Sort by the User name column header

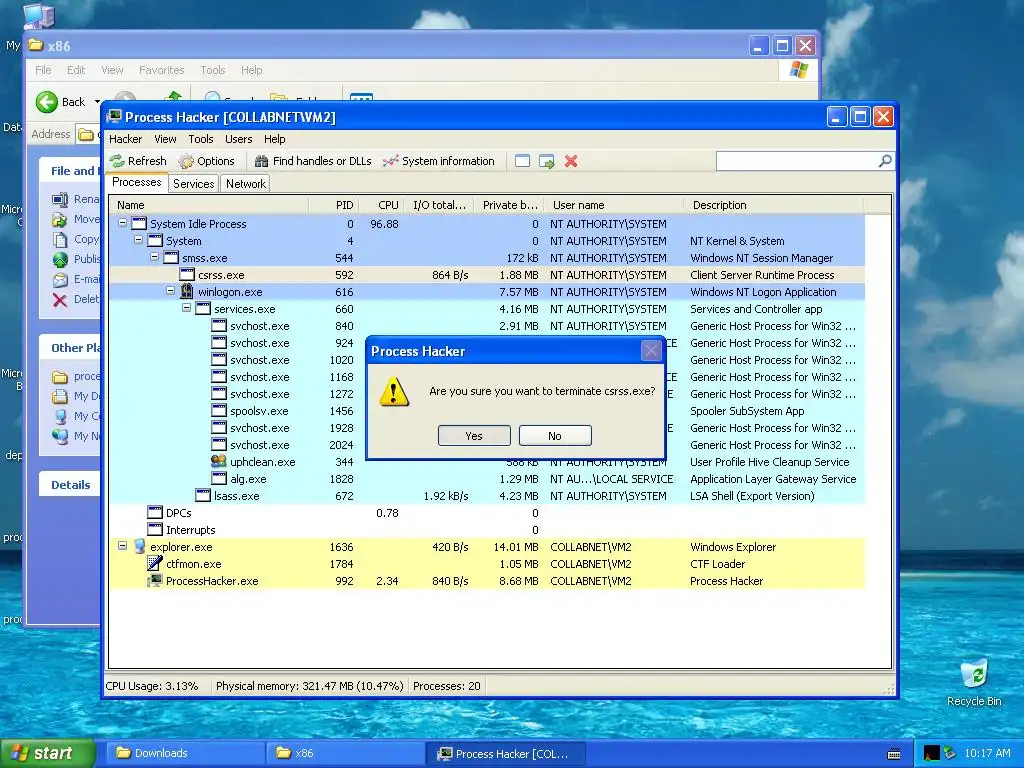coord(615,205)
